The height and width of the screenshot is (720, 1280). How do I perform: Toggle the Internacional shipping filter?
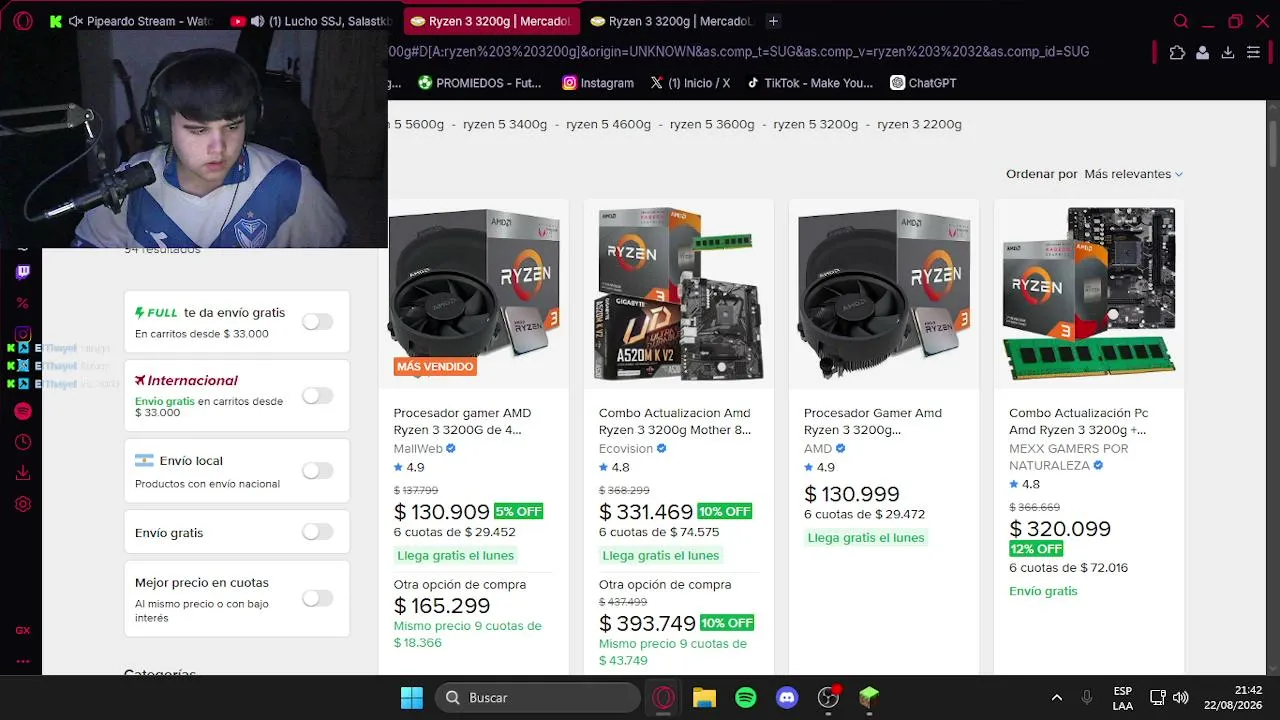pos(317,396)
